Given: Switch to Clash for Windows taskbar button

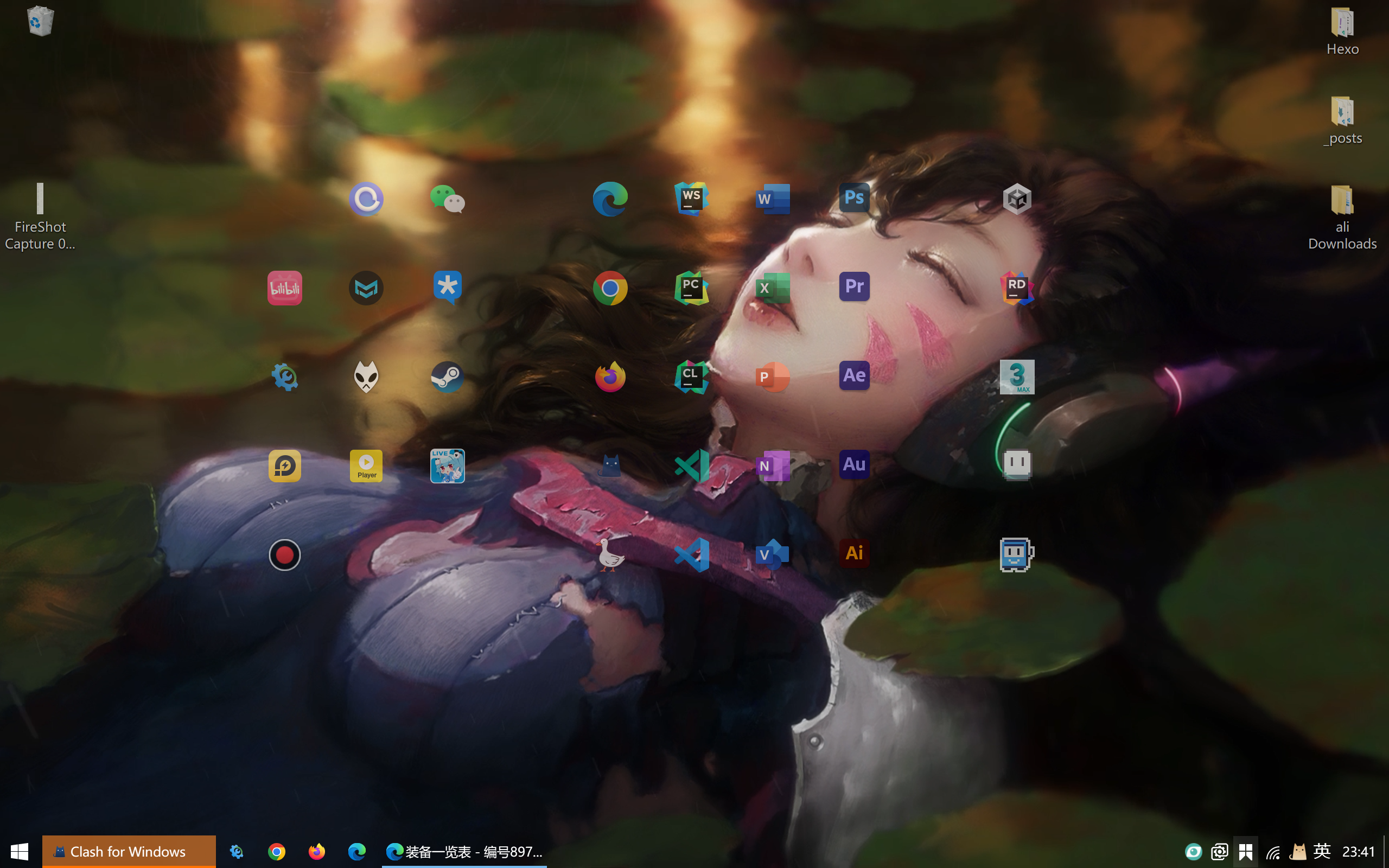Looking at the screenshot, I should point(129,851).
